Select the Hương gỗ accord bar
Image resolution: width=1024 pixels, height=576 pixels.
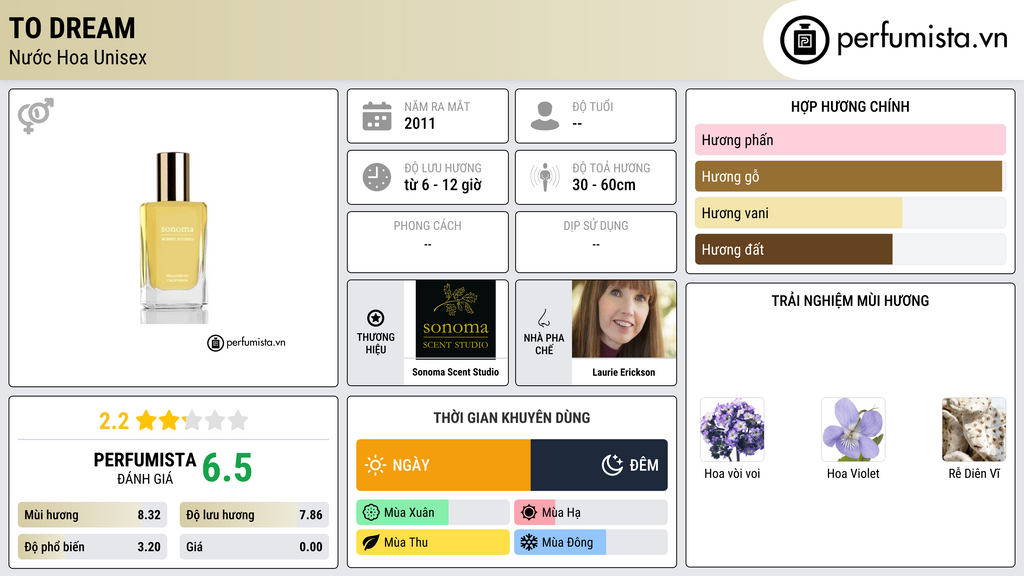(x=850, y=176)
